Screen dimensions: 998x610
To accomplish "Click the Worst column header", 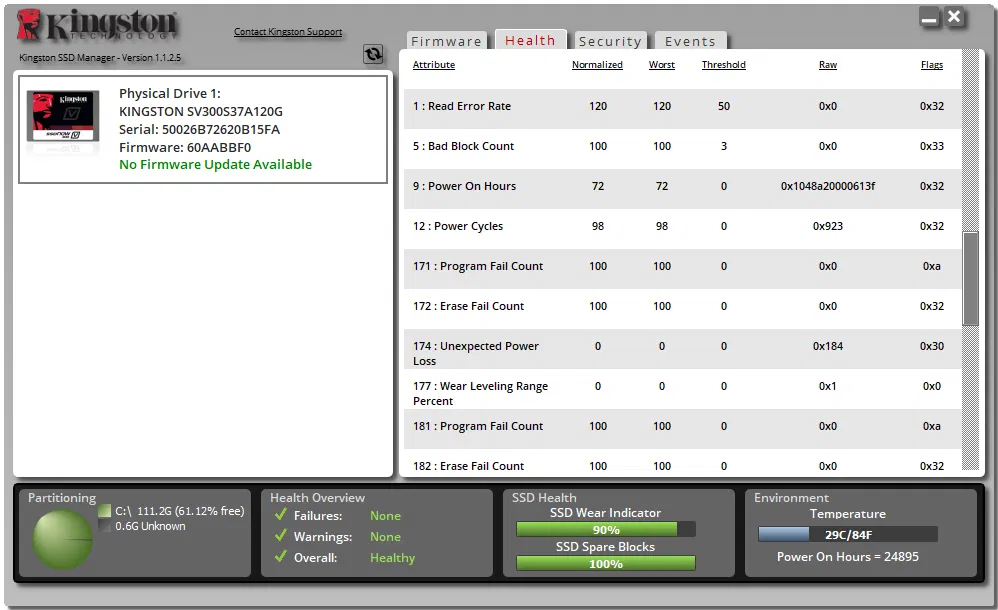I will pyautogui.click(x=661, y=64).
